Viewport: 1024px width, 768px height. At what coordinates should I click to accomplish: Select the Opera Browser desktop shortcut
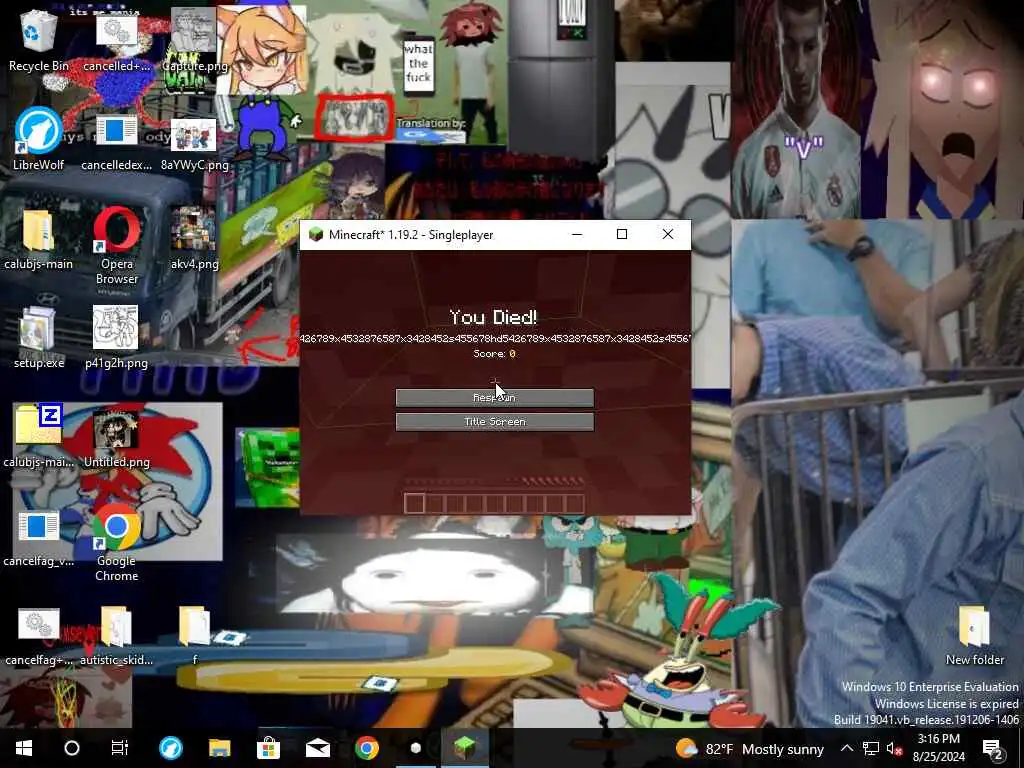[x=117, y=245]
